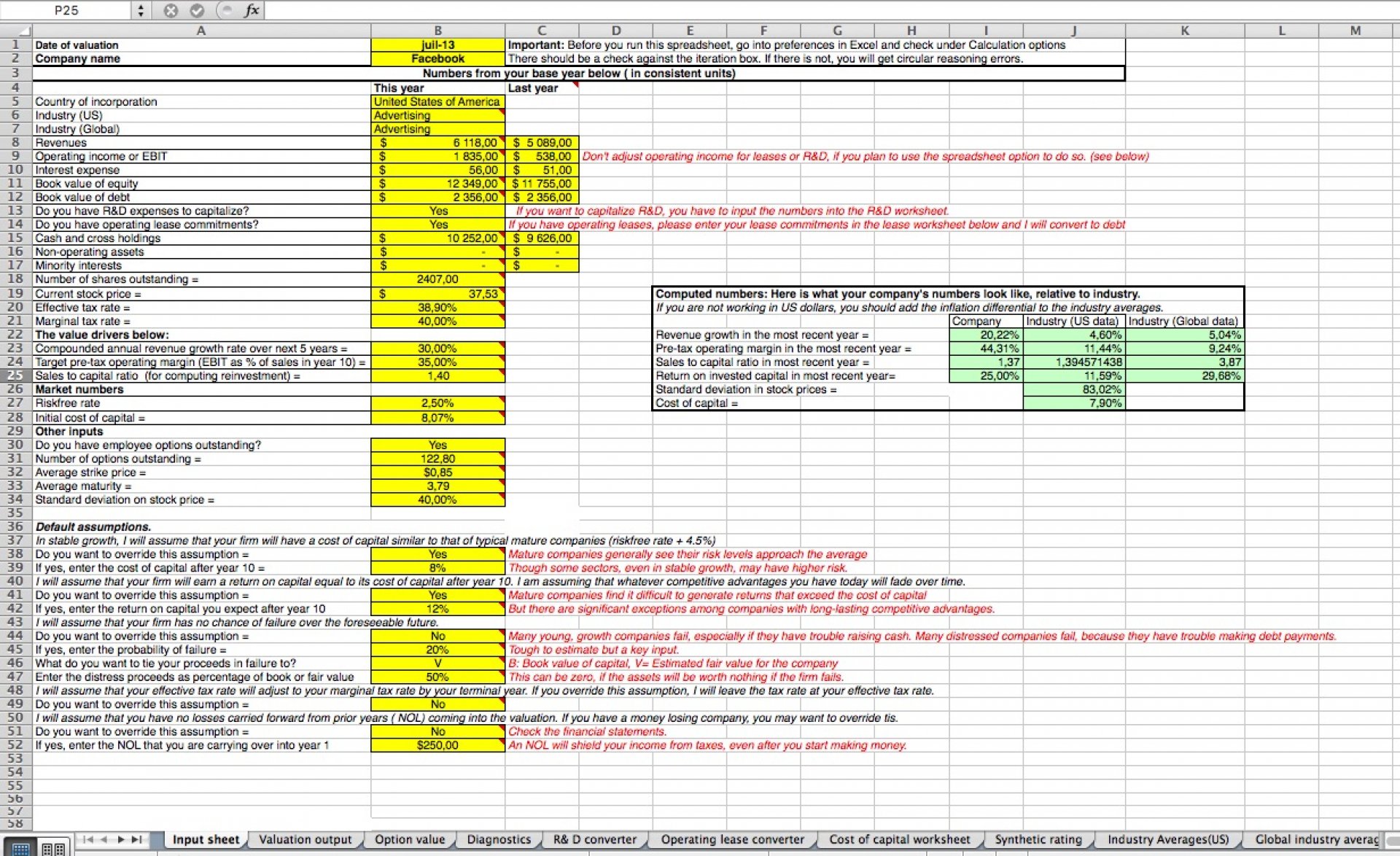Screen dimensions: 1400x856
Task: Click target operating margin 35,00% cell
Action: [x=437, y=362]
